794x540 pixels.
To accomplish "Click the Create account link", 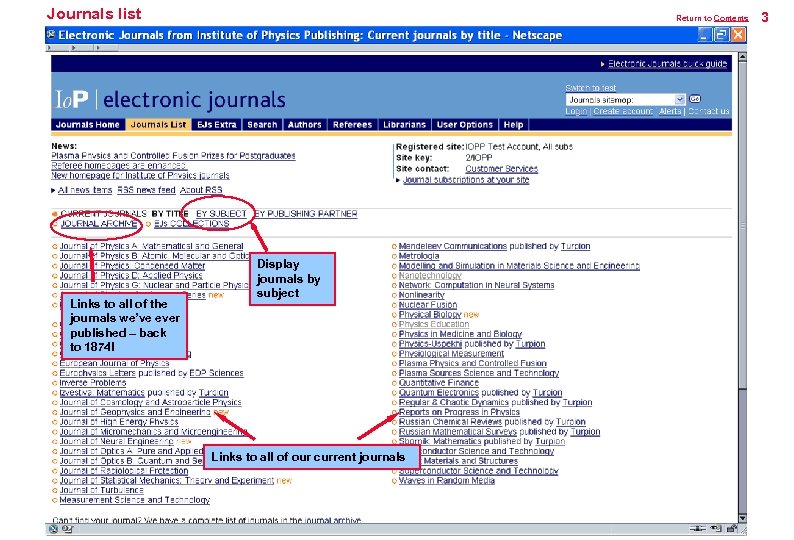I will click(x=623, y=111).
